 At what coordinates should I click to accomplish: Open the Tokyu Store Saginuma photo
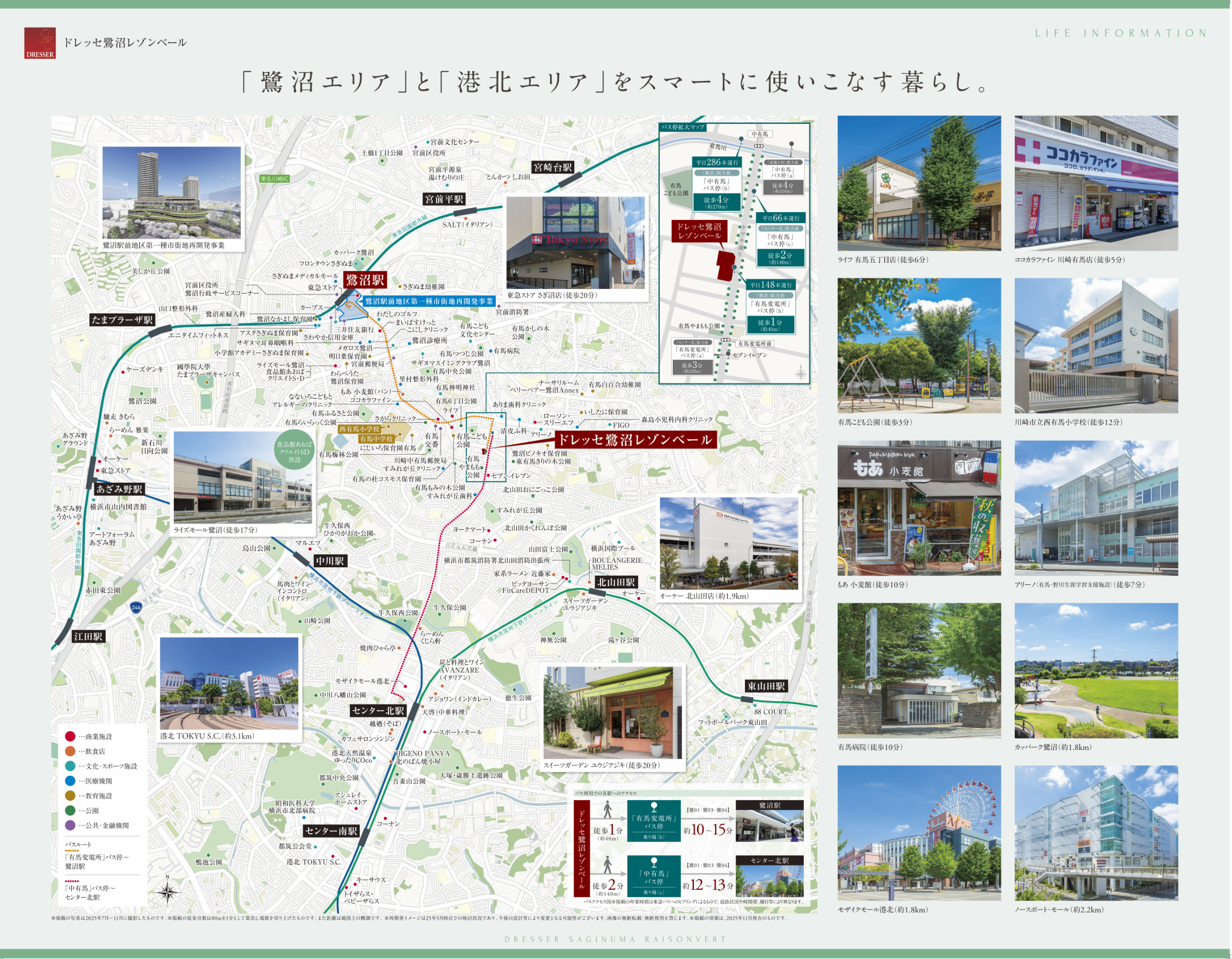point(575,242)
